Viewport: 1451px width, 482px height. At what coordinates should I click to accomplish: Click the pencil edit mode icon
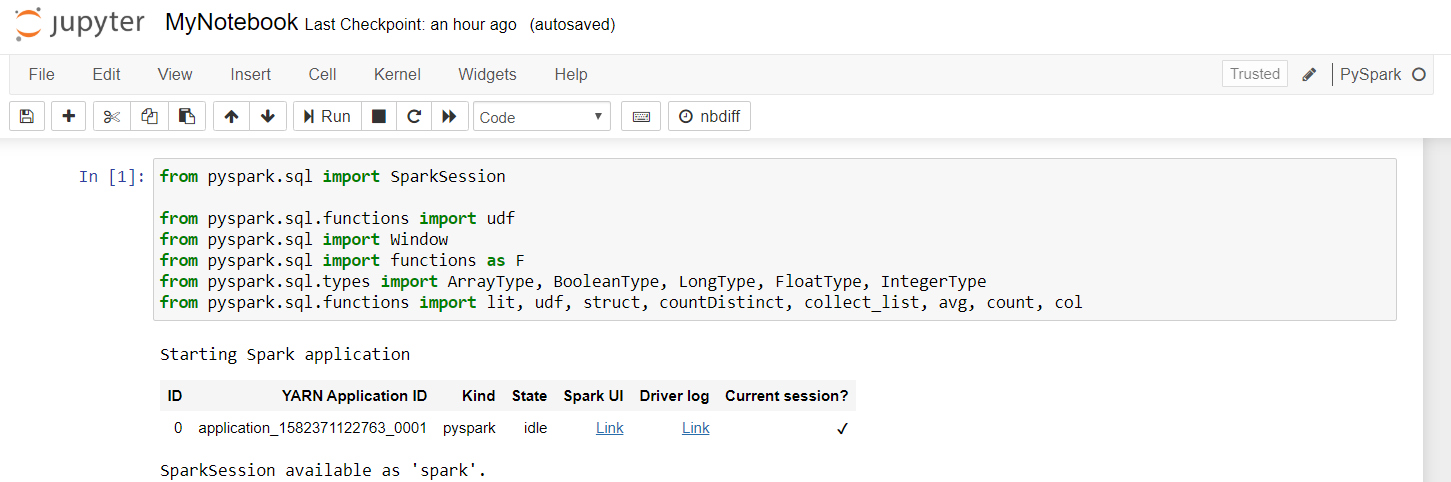click(x=1309, y=75)
